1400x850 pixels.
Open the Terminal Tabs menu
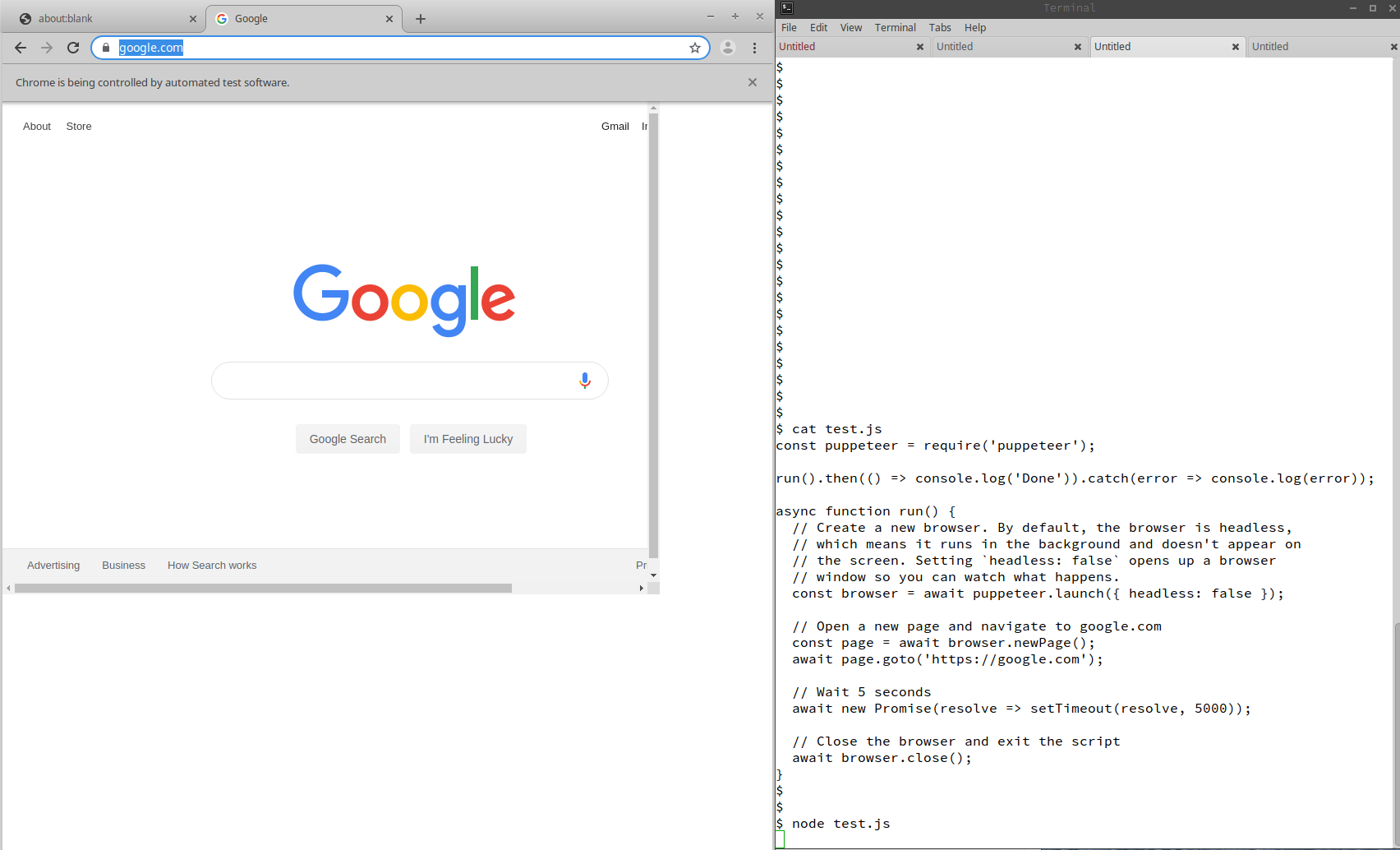click(x=940, y=27)
